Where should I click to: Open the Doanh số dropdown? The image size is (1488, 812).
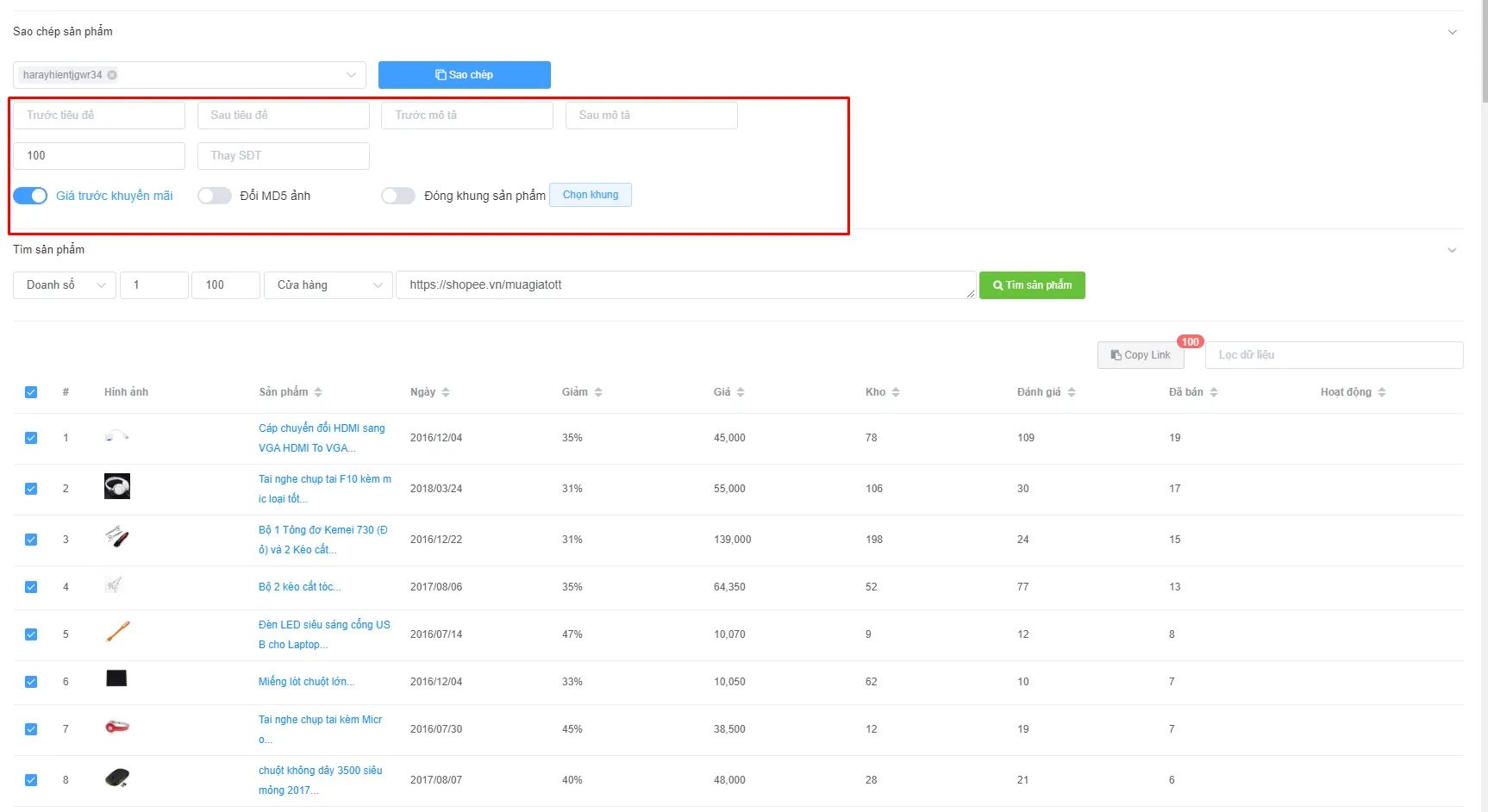tap(65, 285)
